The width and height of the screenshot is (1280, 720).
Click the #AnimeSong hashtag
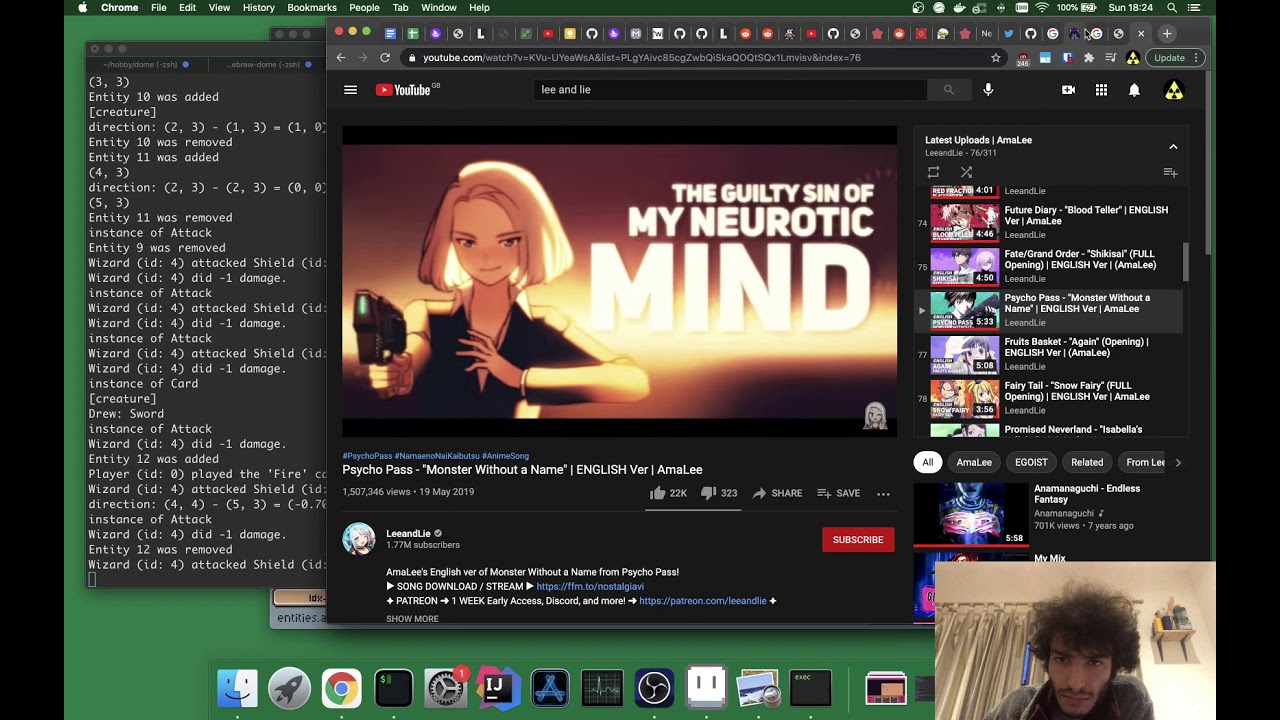[x=505, y=456]
